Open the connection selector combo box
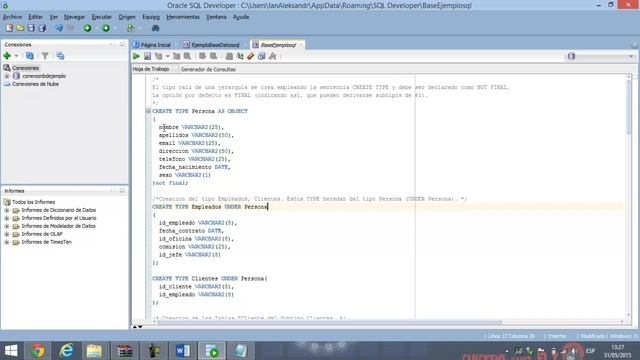 pyautogui.click(x=600, y=56)
